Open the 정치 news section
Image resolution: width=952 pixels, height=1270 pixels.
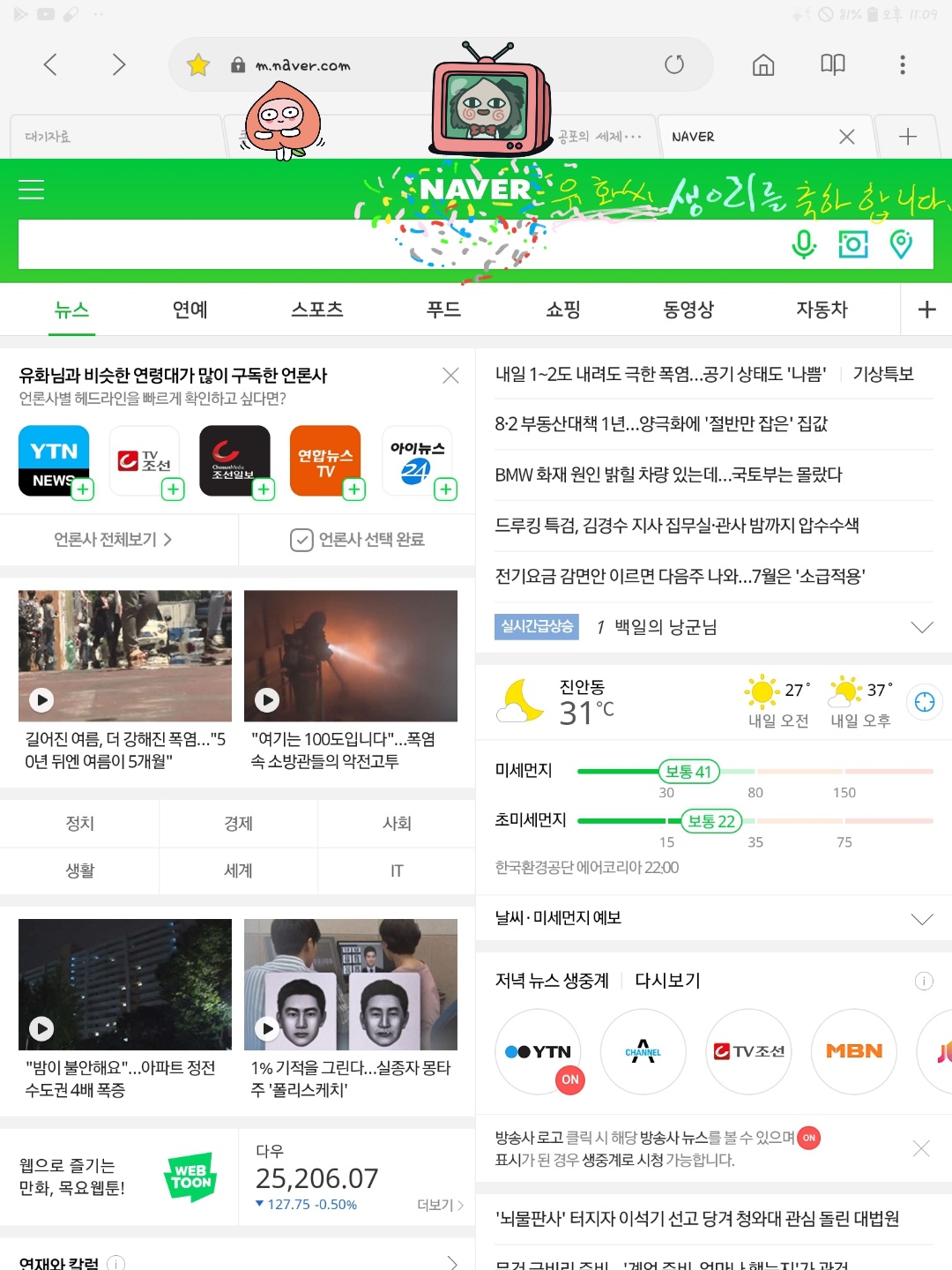pos(79,823)
